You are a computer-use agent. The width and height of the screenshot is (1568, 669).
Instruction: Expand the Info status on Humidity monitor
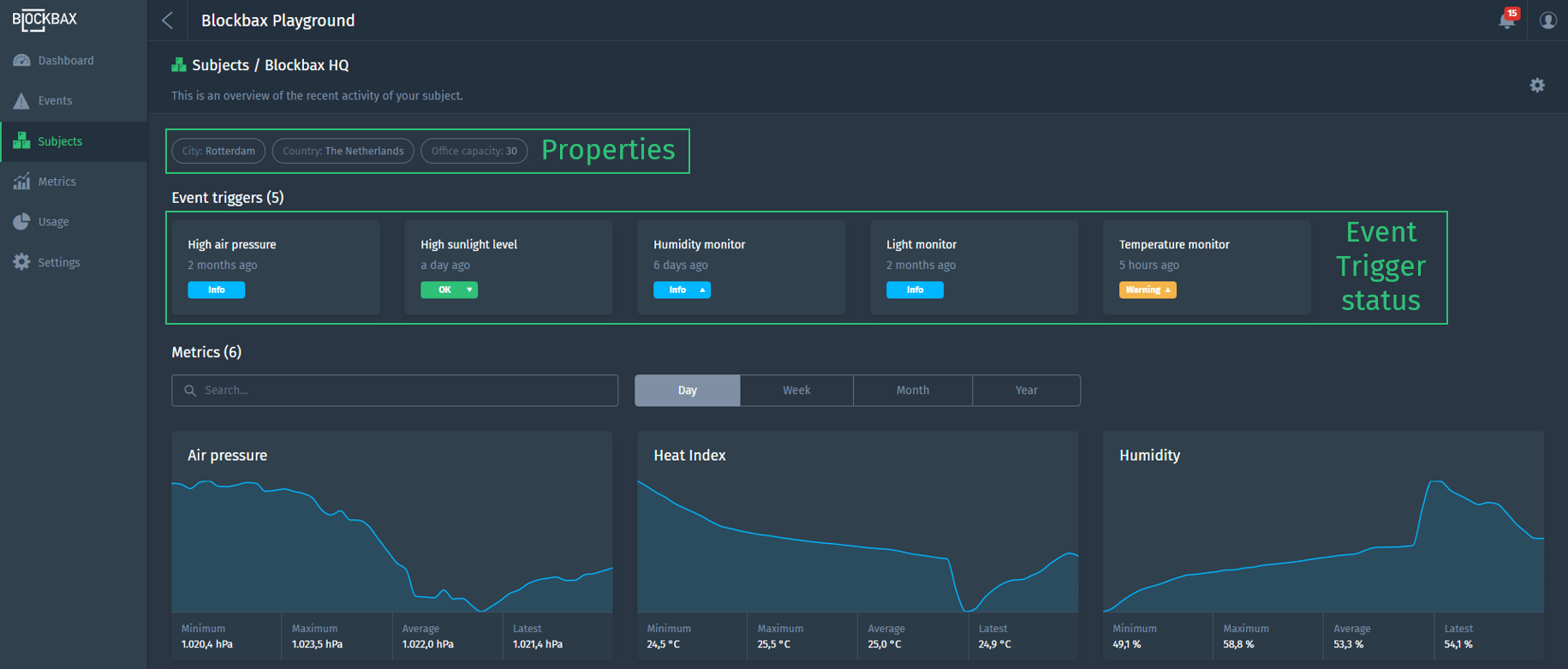(x=701, y=290)
